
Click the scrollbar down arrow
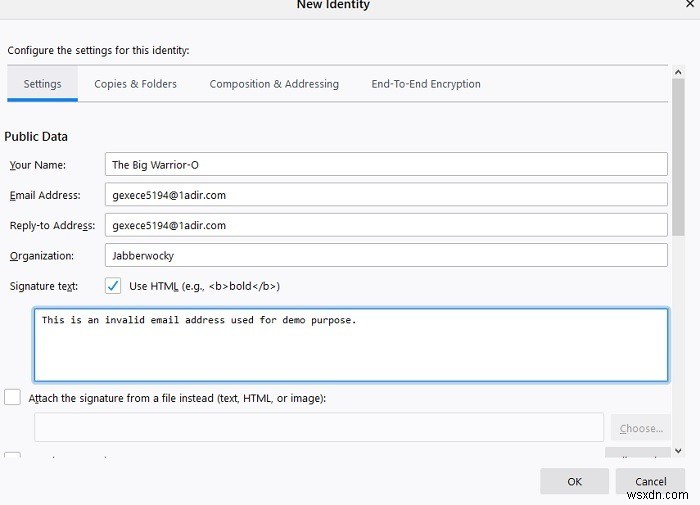[x=678, y=451]
